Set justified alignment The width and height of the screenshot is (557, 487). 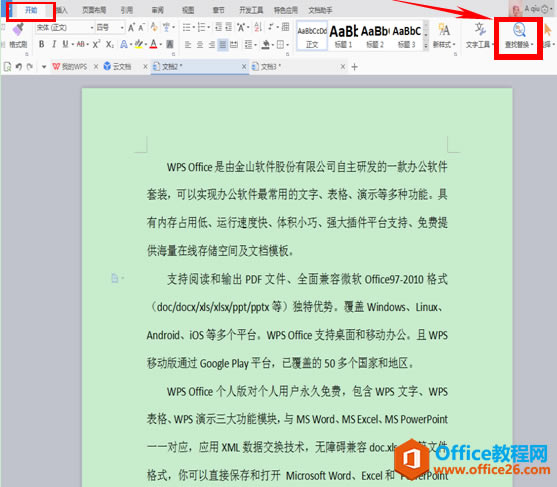223,45
